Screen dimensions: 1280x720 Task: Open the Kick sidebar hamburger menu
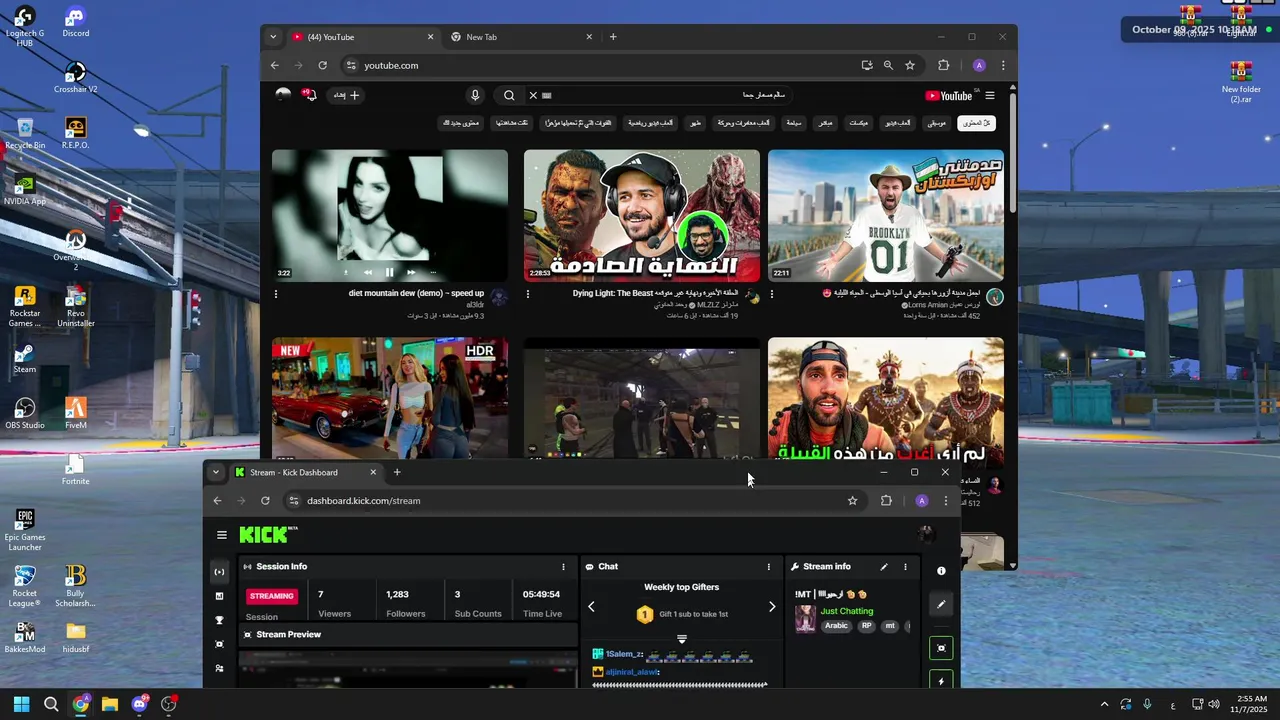[222, 535]
